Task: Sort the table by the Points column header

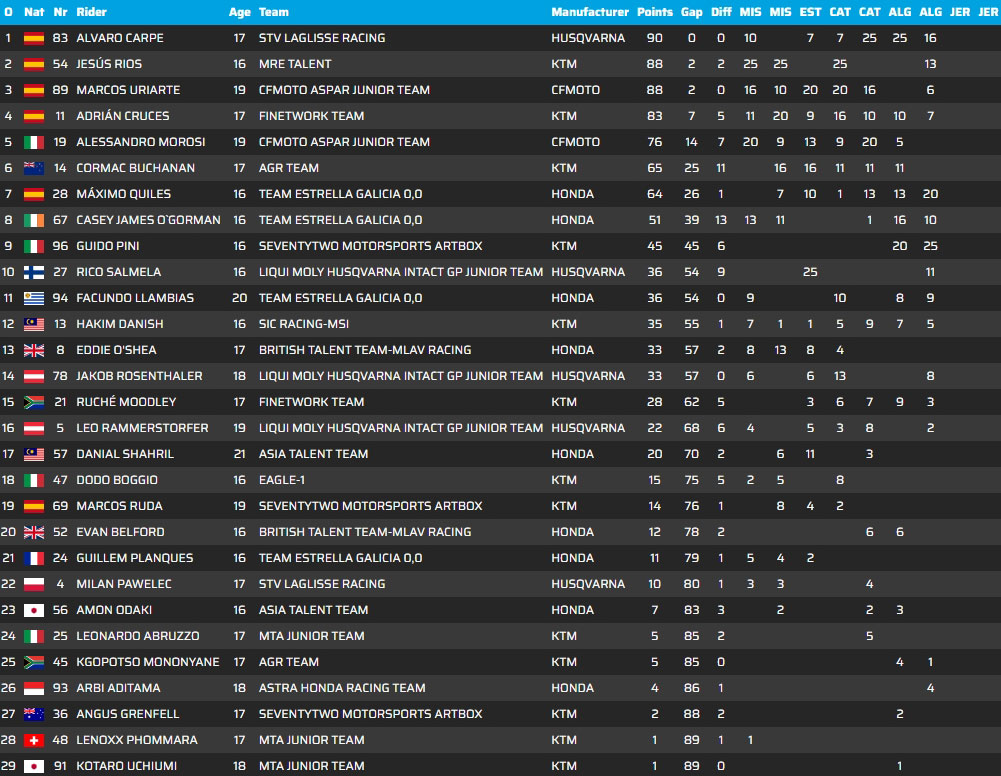Action: pos(655,12)
